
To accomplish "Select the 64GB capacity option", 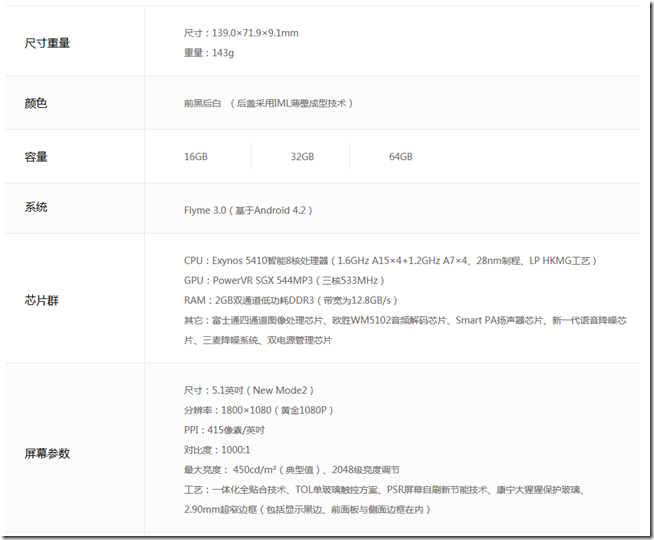I will (400, 157).
